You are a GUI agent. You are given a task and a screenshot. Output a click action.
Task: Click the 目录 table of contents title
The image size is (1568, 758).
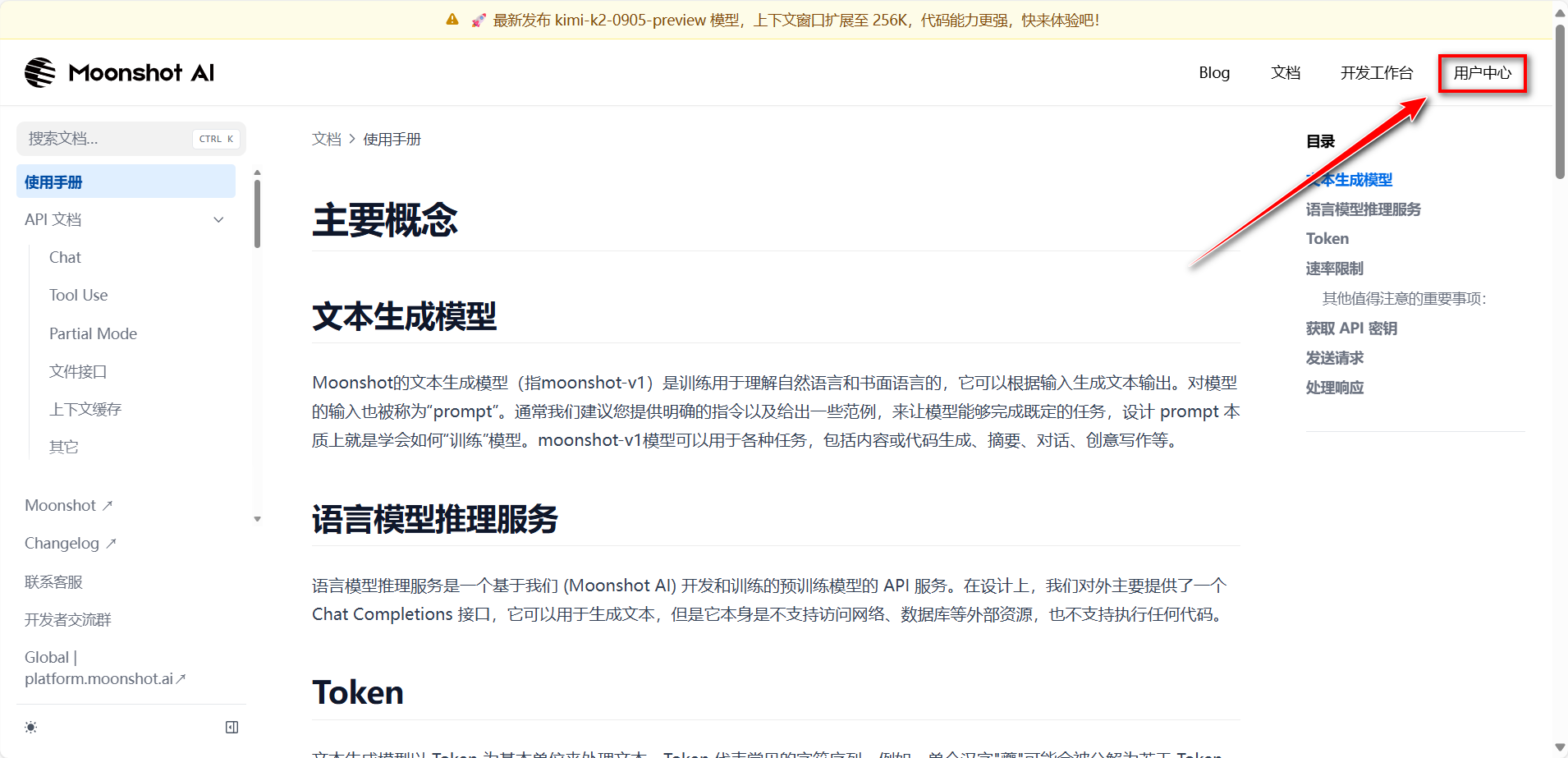tap(1320, 141)
